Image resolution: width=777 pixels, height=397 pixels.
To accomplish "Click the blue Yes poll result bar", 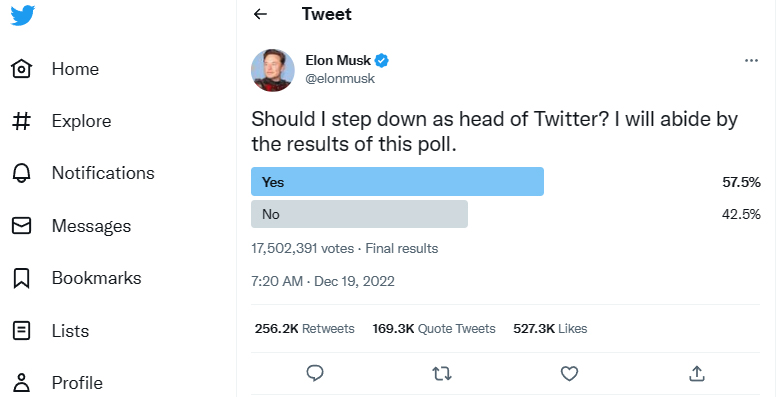I will coord(397,182).
